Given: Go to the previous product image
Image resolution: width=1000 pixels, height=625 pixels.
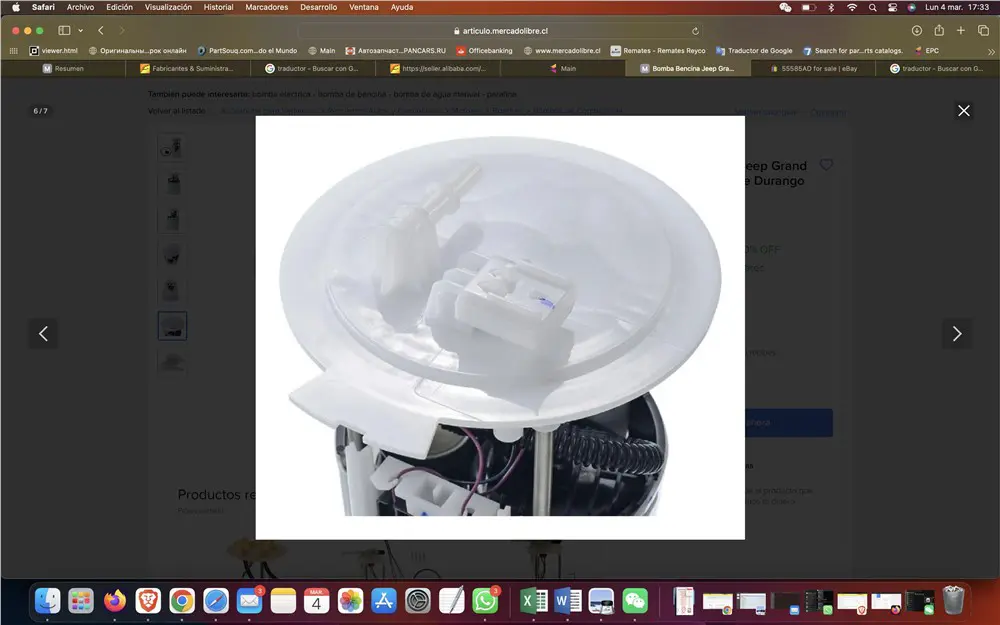Looking at the screenshot, I should (x=43, y=334).
